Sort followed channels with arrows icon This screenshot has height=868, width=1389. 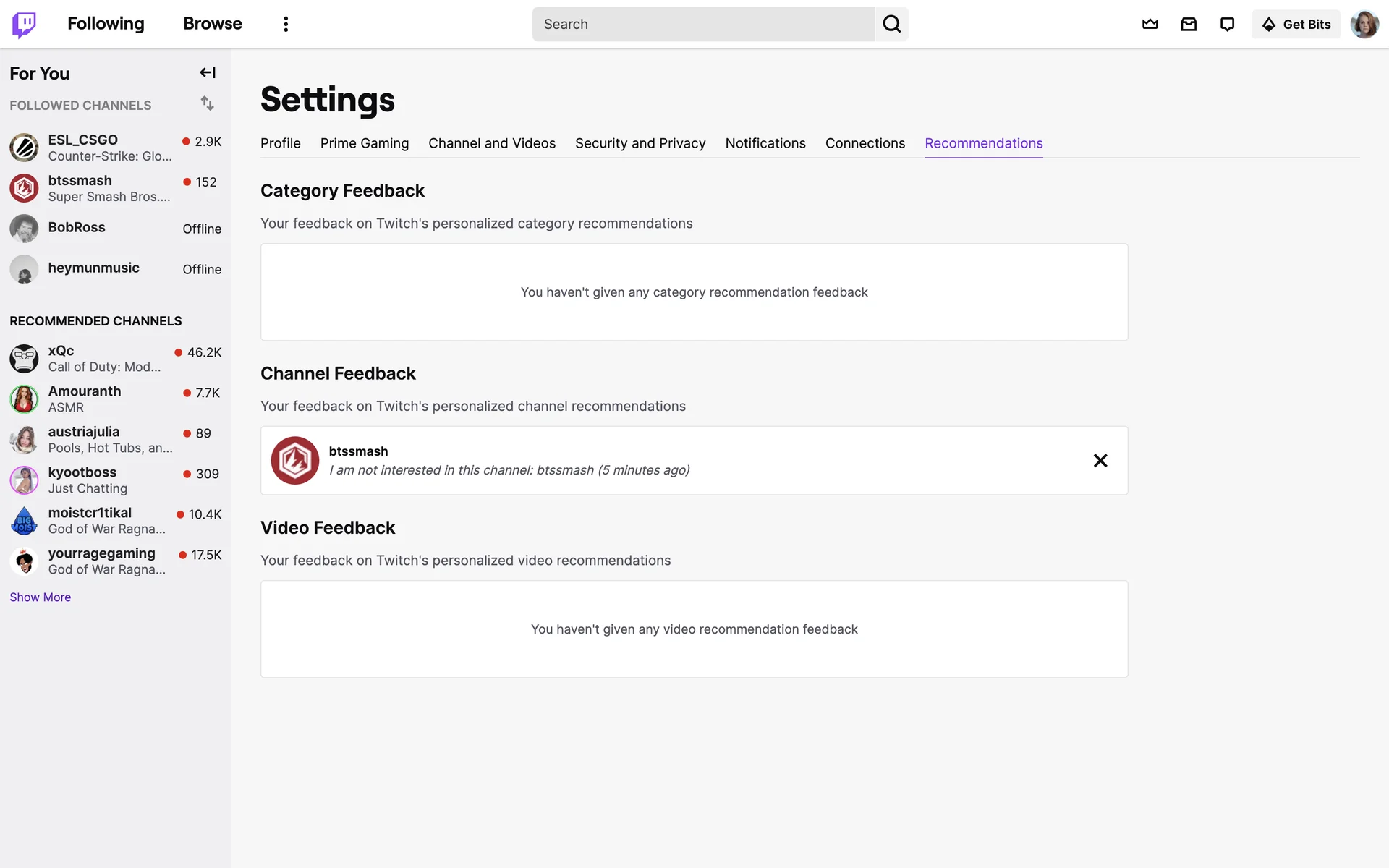pos(208,103)
